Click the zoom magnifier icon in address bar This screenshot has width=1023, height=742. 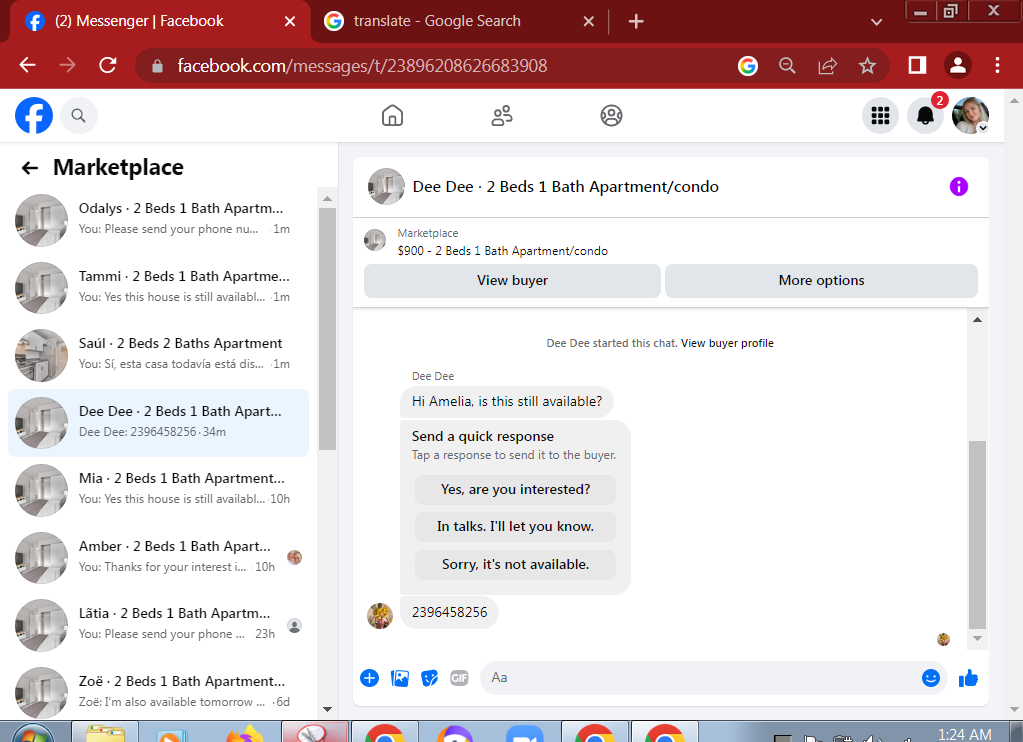click(787, 65)
